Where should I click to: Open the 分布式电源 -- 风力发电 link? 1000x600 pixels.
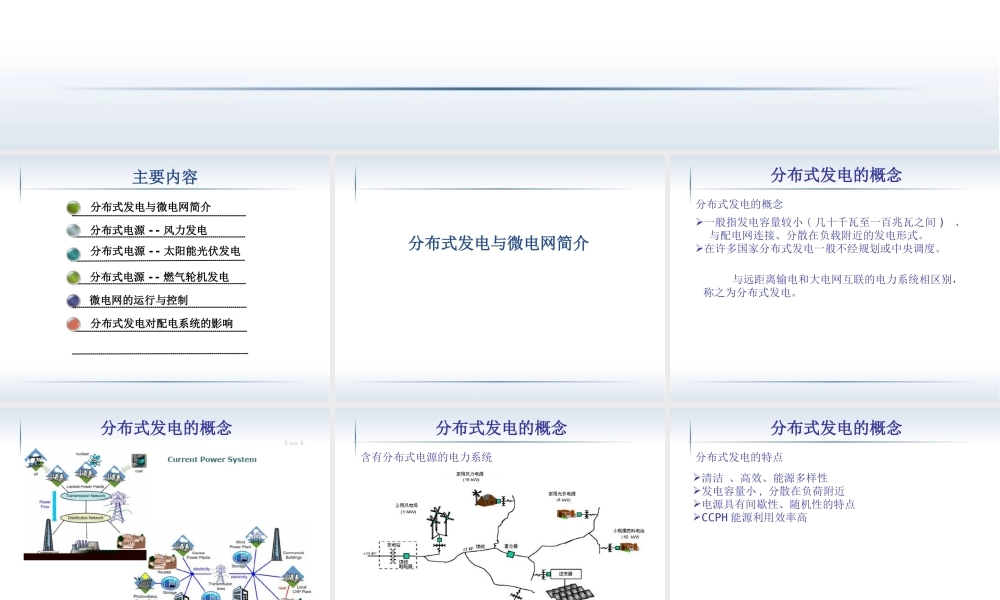coord(149,230)
